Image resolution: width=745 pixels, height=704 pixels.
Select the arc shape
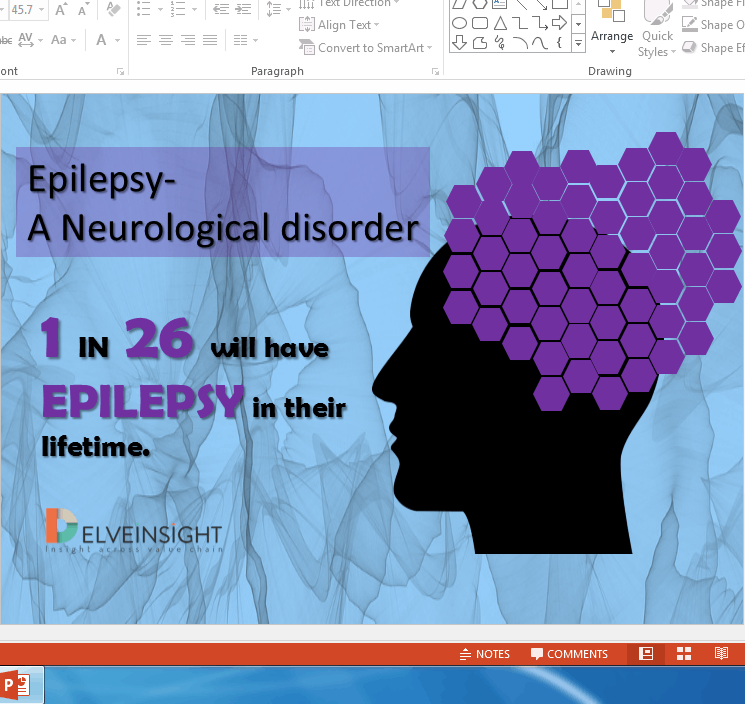pyautogui.click(x=520, y=43)
